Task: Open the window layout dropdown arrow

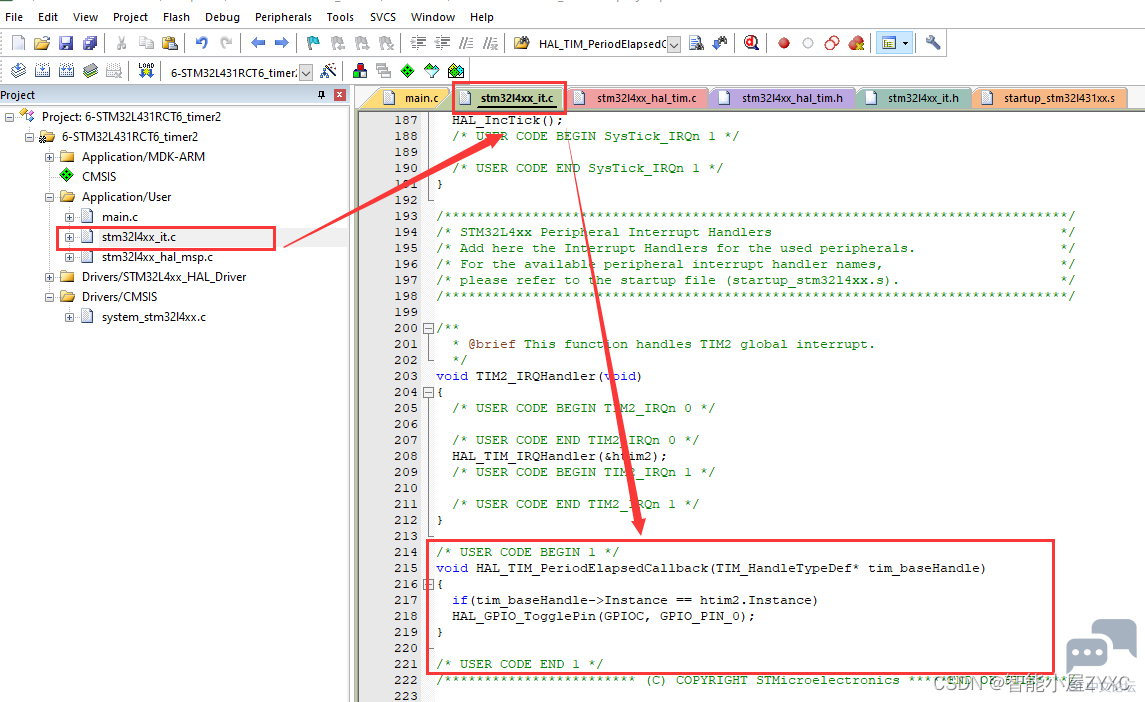Action: (905, 43)
